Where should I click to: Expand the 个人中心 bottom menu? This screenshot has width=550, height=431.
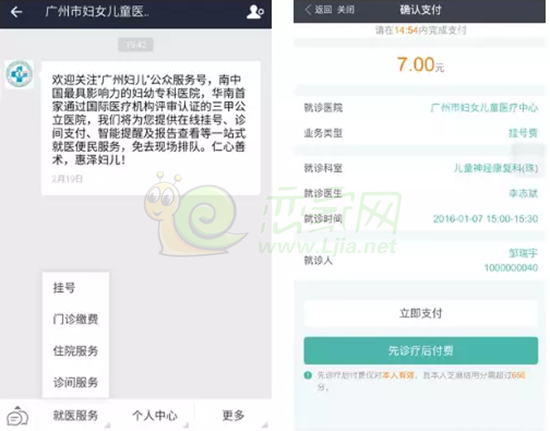click(x=155, y=416)
